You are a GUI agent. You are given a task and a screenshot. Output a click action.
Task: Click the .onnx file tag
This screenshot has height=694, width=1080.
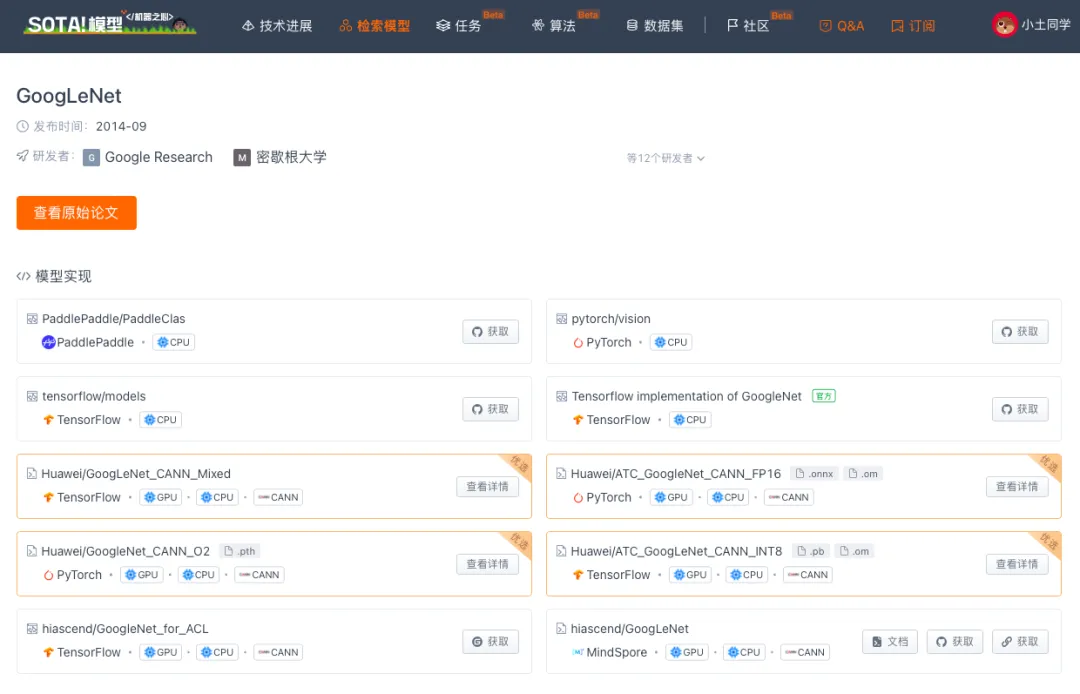(815, 474)
